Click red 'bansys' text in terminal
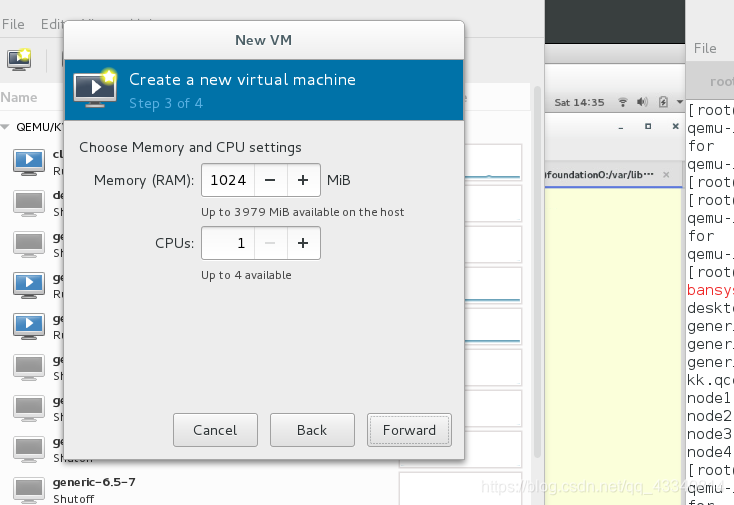The height and width of the screenshot is (505, 734). [710, 290]
